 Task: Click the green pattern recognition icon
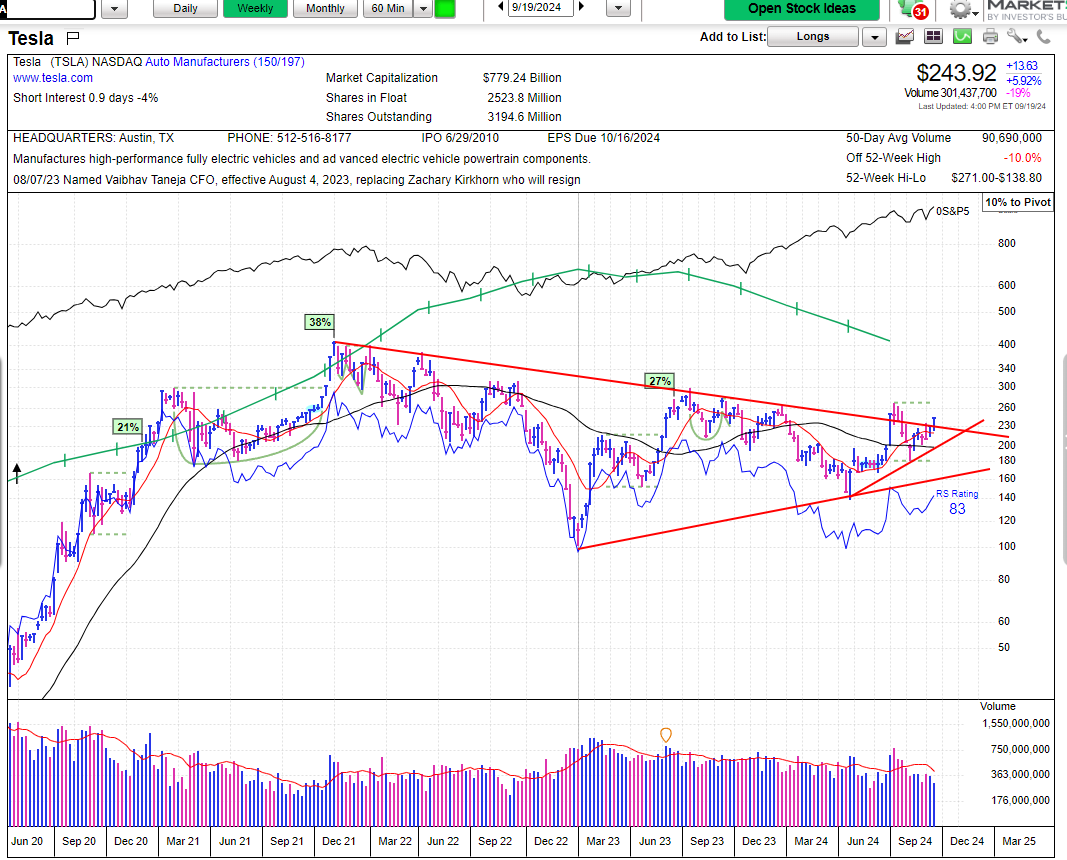[962, 37]
